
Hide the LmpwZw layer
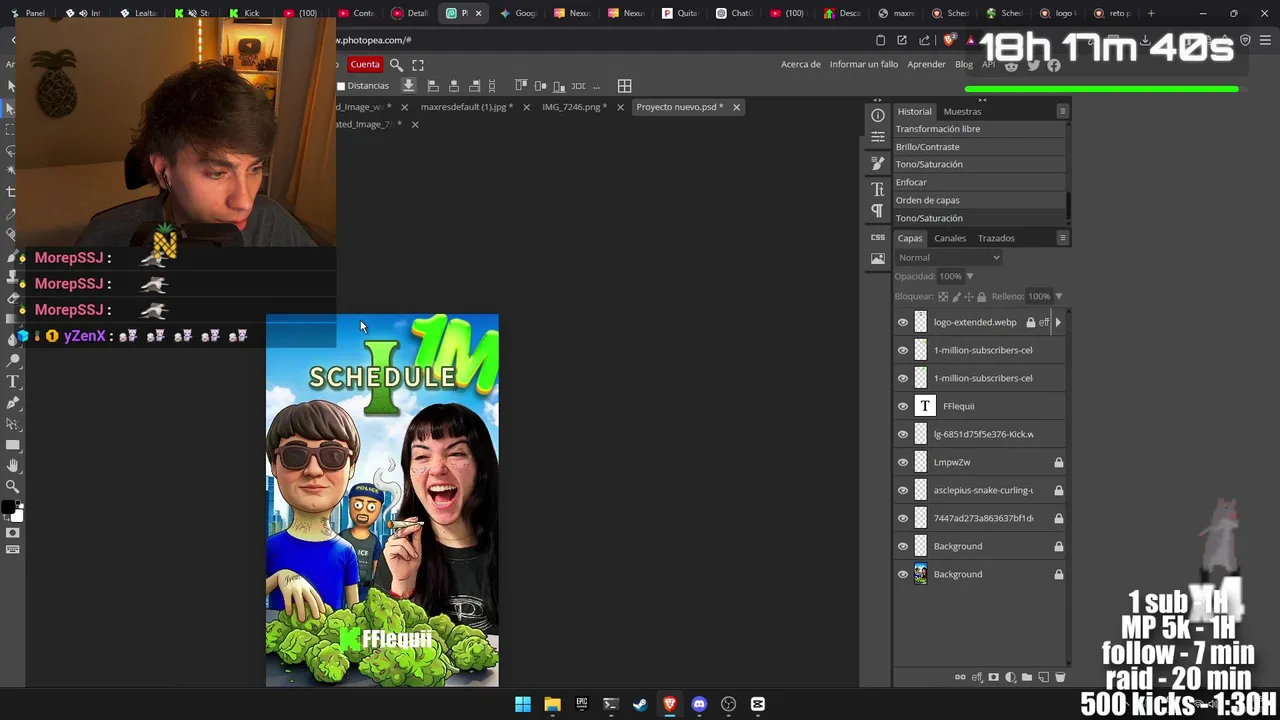[903, 462]
